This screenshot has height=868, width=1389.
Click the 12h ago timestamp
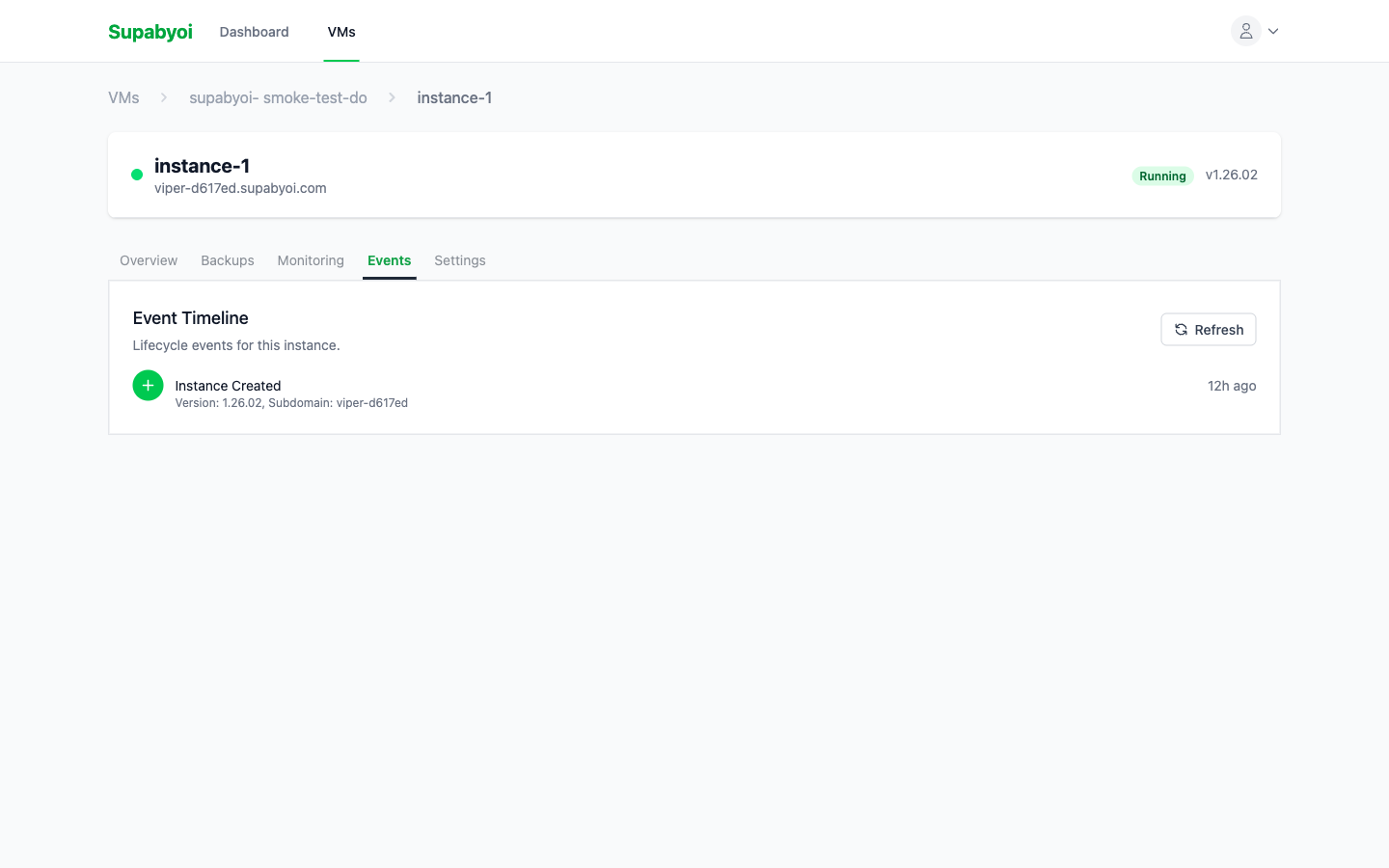[1232, 385]
